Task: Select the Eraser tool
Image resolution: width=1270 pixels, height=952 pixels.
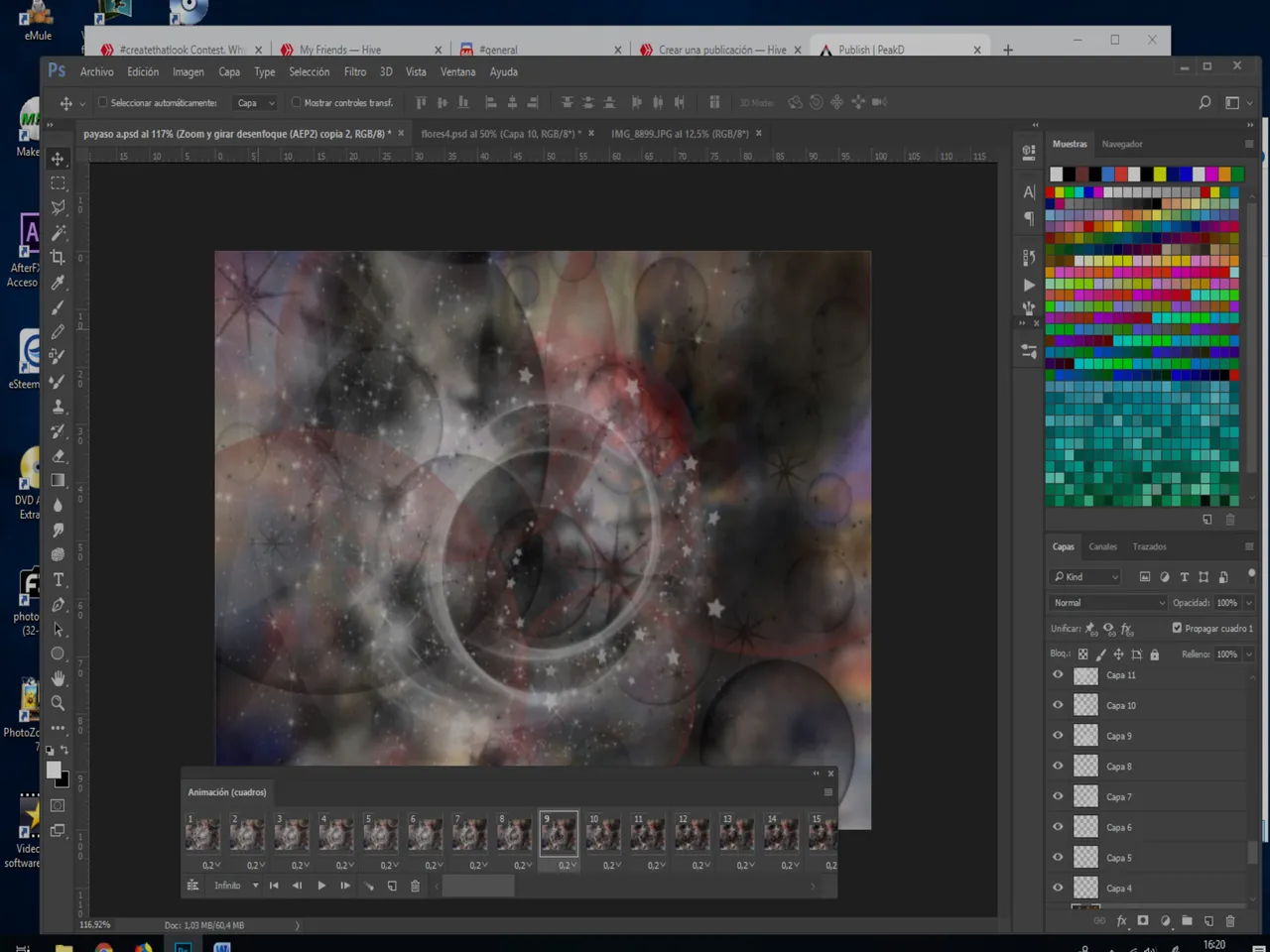Action: 58,456
